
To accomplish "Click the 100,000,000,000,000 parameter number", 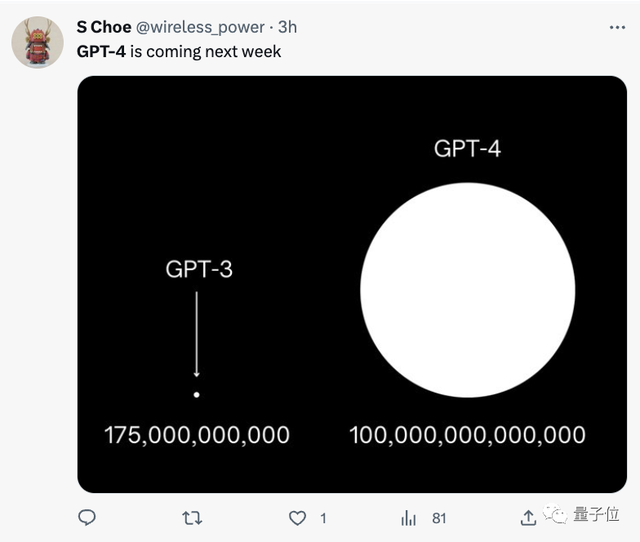I will pyautogui.click(x=467, y=435).
